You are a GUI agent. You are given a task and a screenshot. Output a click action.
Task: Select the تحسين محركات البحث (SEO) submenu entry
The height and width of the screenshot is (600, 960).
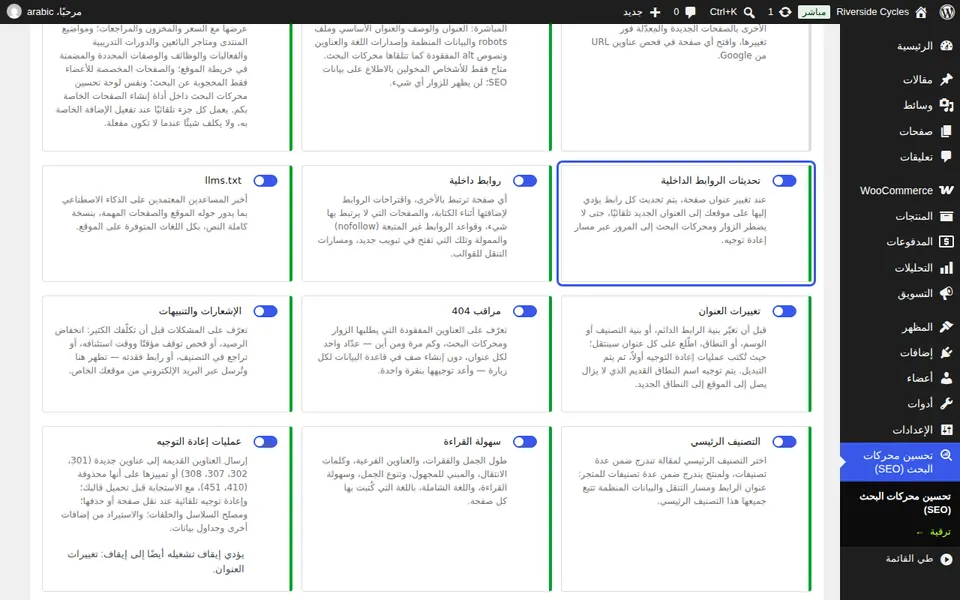(905, 503)
